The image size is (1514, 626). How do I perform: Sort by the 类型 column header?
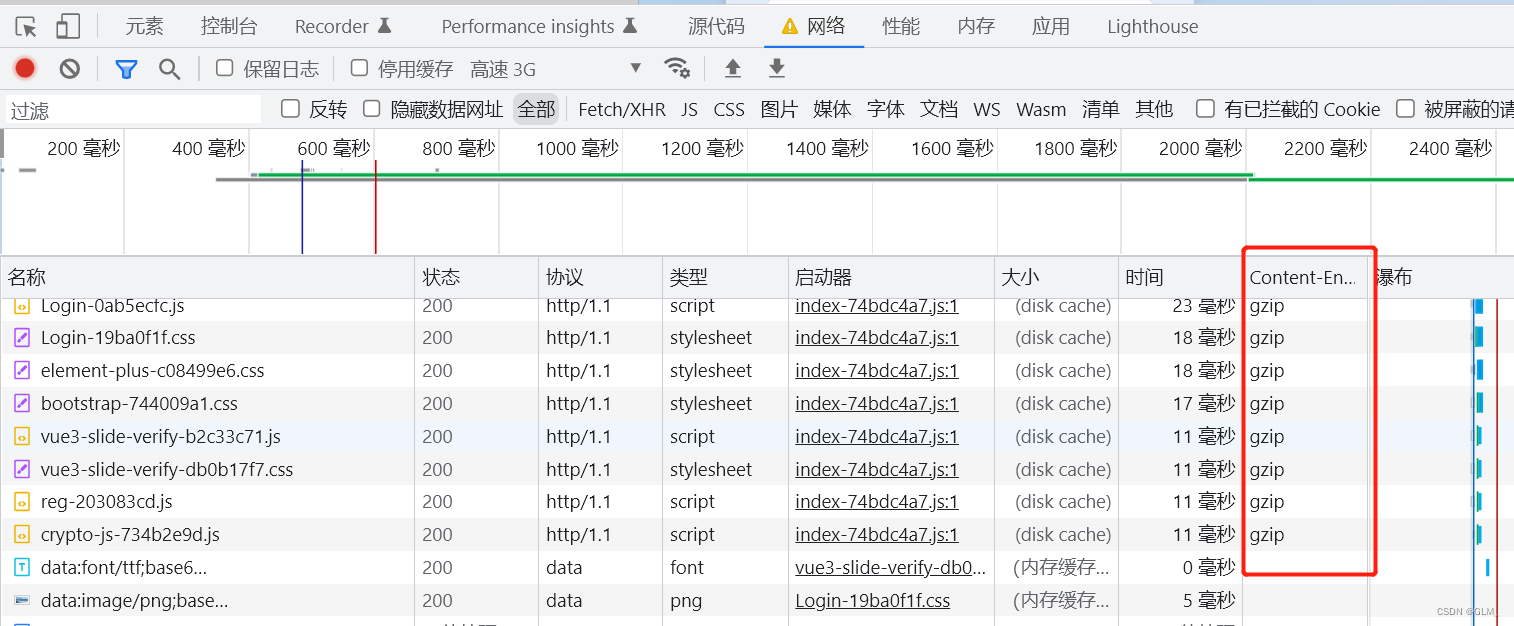click(725, 277)
